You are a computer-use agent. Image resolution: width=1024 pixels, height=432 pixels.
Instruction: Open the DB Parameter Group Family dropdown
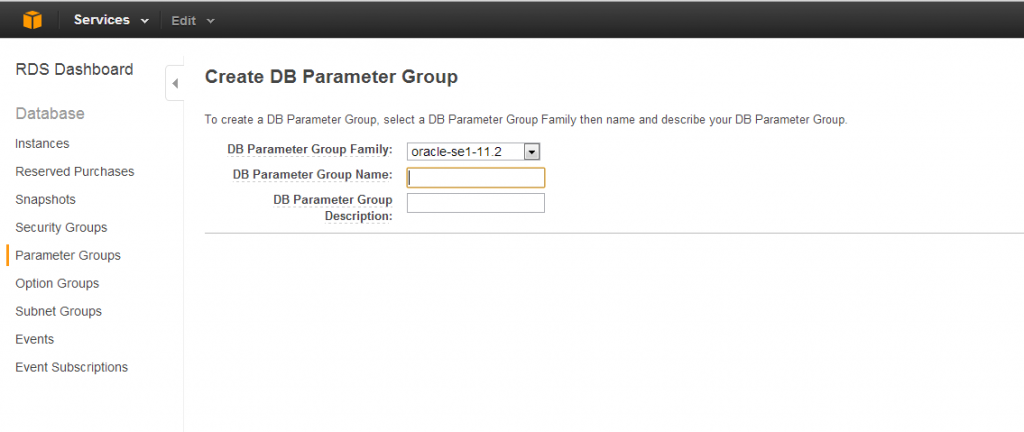tap(473, 152)
